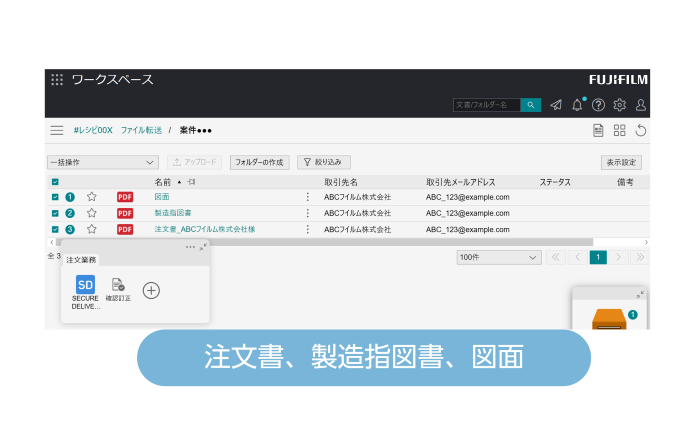Go to the previous page button
This screenshot has height=431, width=686.
578,257
